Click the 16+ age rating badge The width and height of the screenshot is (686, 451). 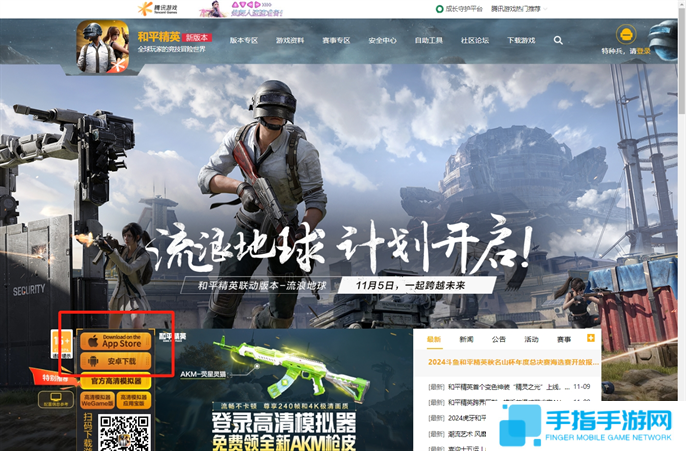62,344
